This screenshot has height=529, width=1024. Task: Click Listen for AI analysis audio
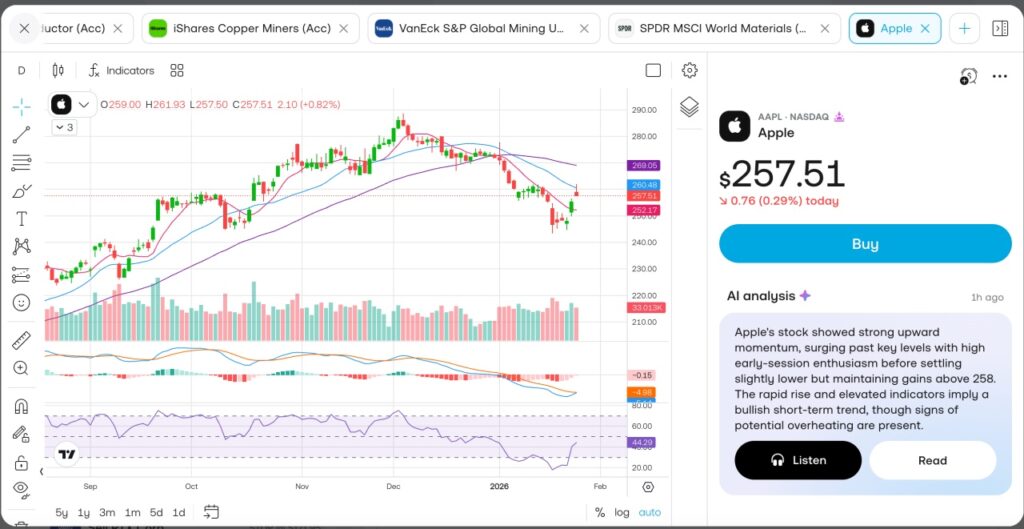798,460
